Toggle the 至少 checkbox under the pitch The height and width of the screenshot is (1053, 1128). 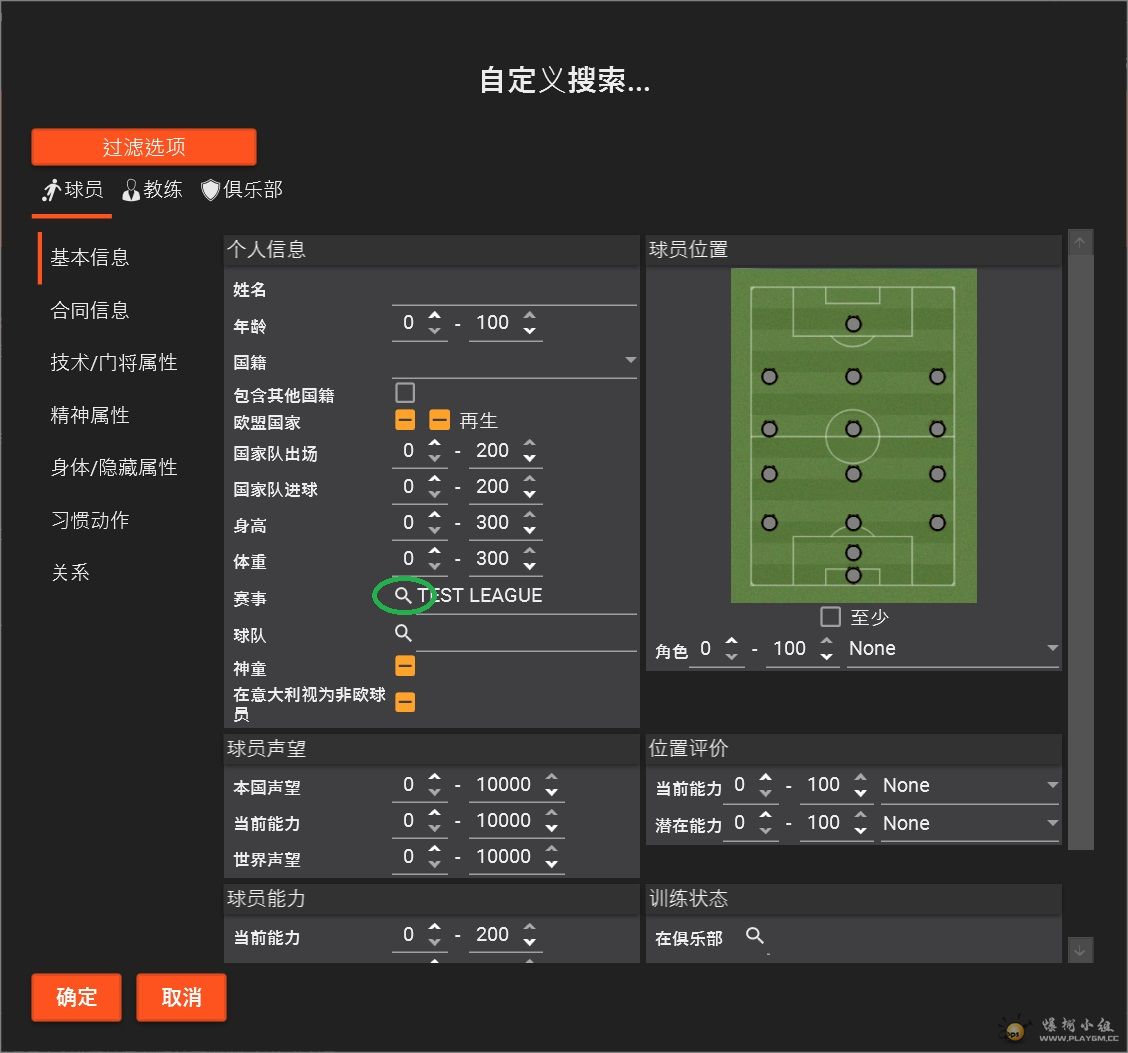pyautogui.click(x=830, y=616)
